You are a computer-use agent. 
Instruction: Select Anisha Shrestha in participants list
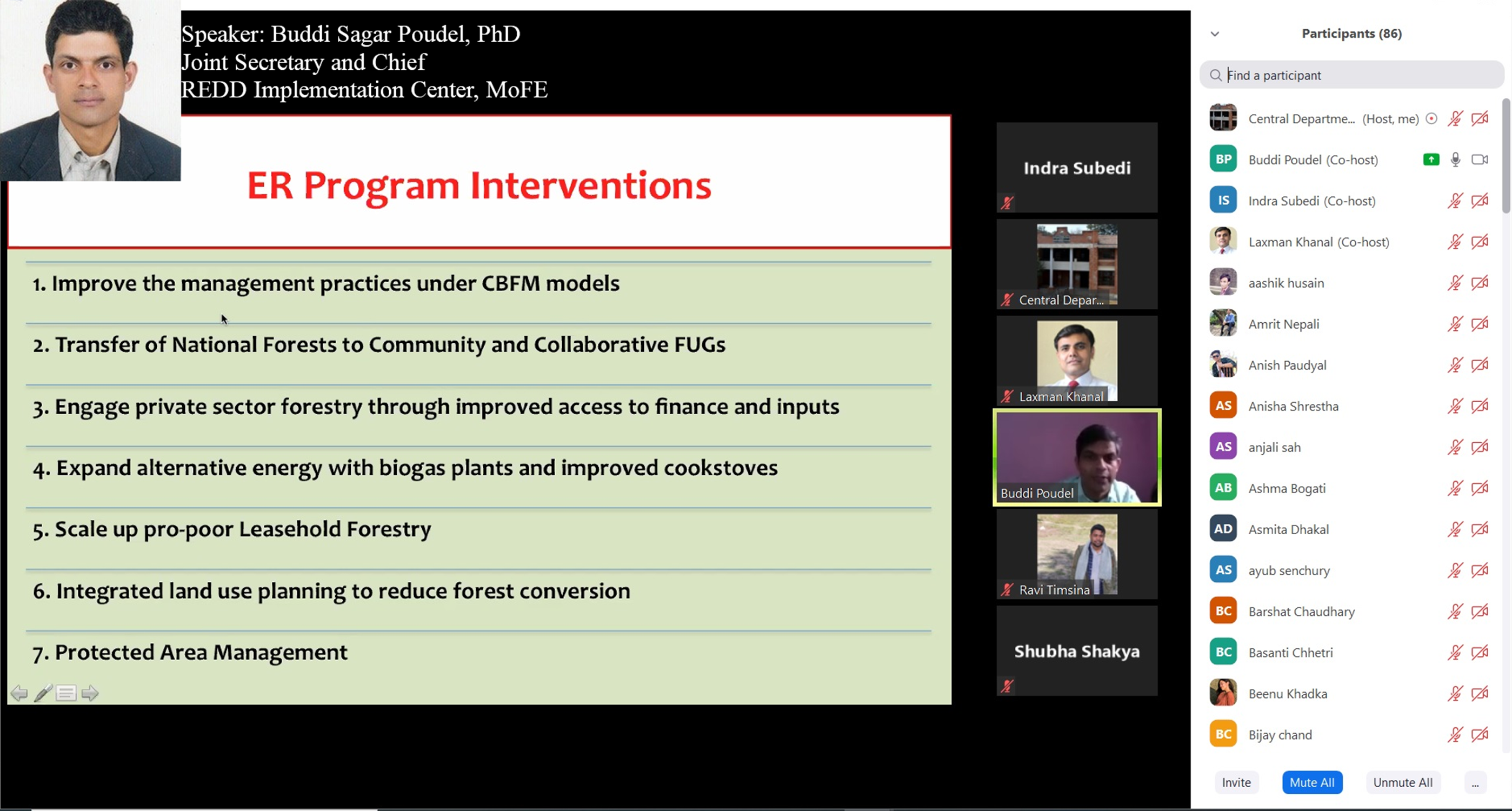click(1293, 407)
